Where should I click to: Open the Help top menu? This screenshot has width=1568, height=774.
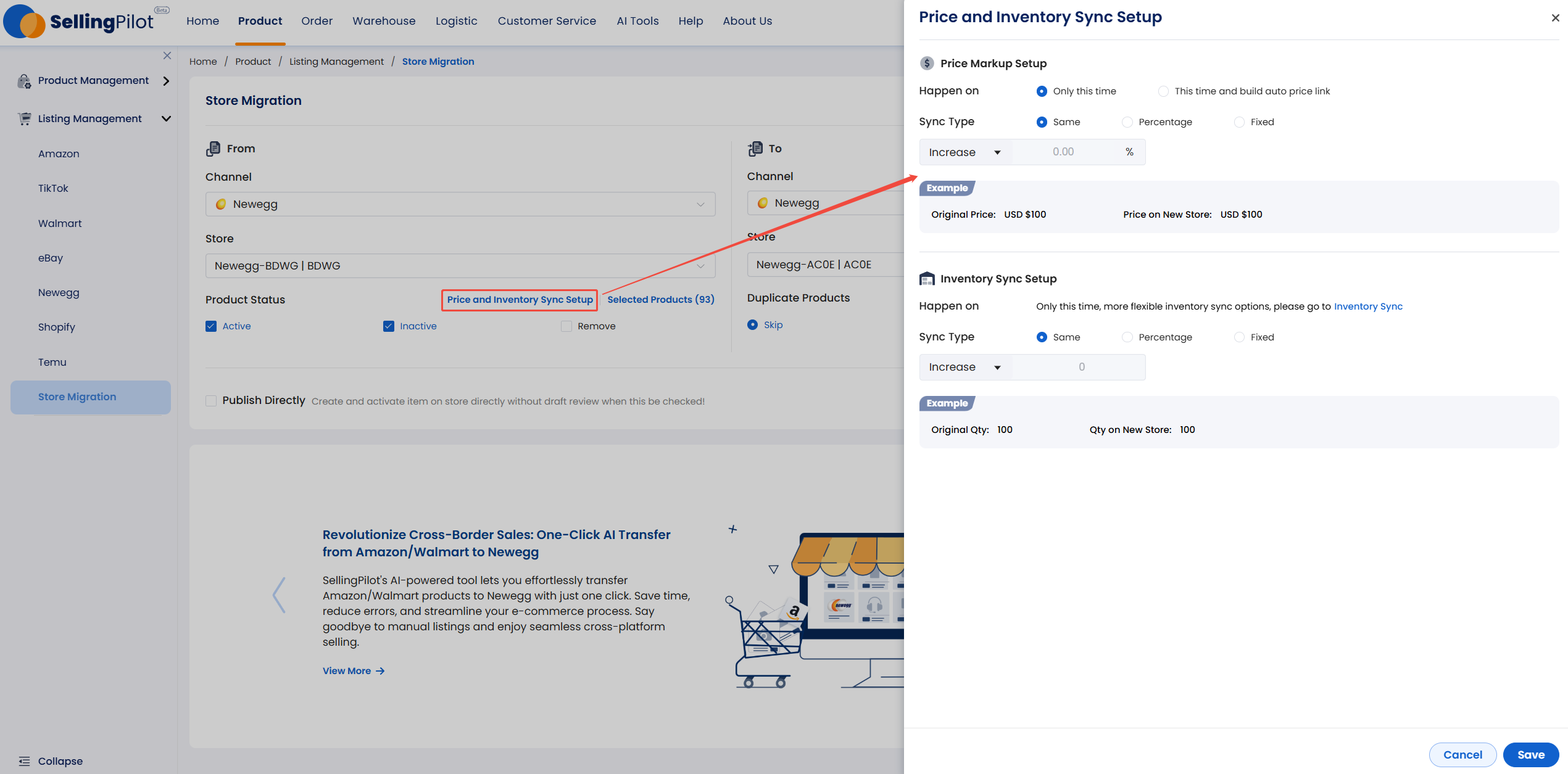point(691,21)
